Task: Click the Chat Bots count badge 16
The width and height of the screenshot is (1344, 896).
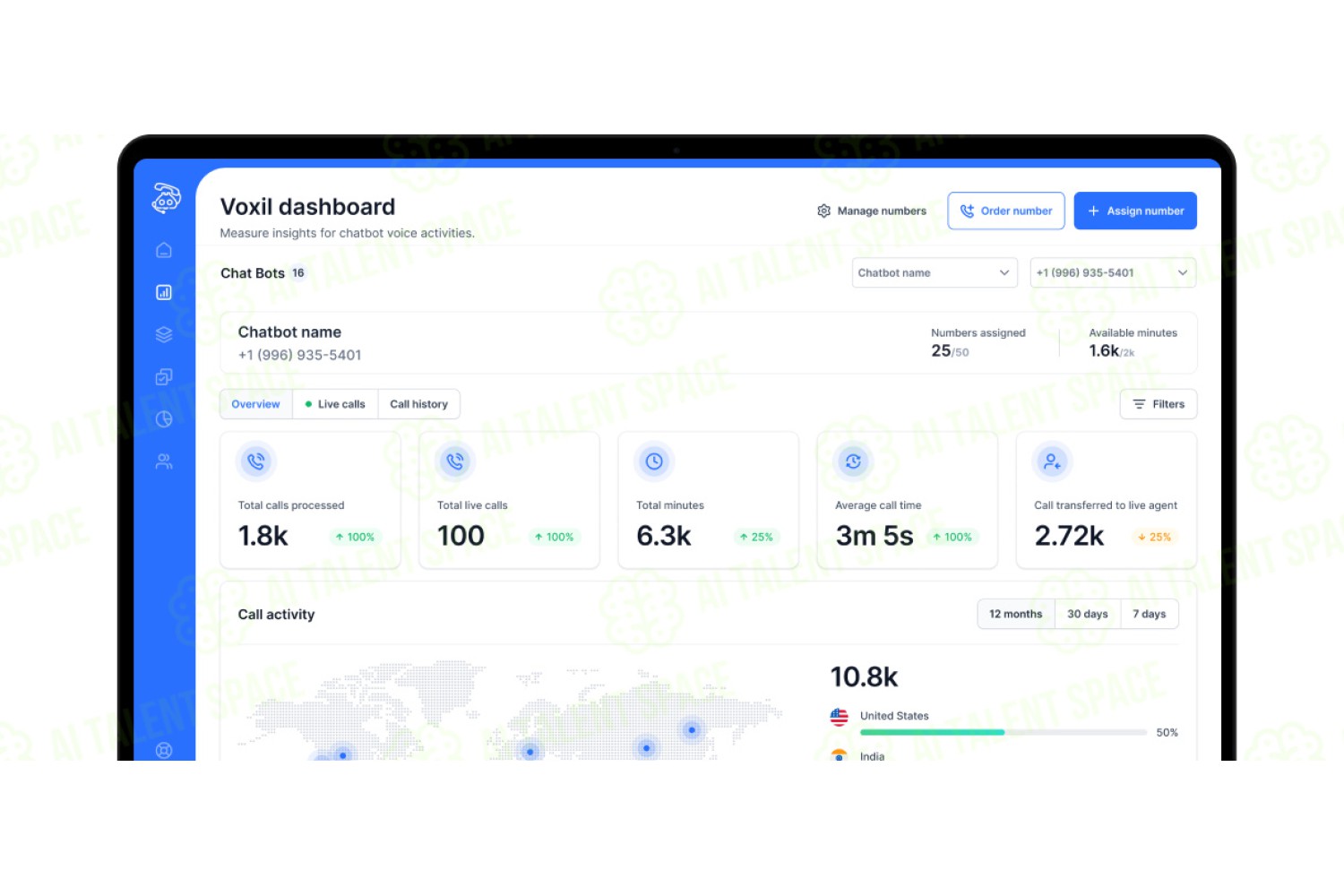Action: pyautogui.click(x=298, y=272)
